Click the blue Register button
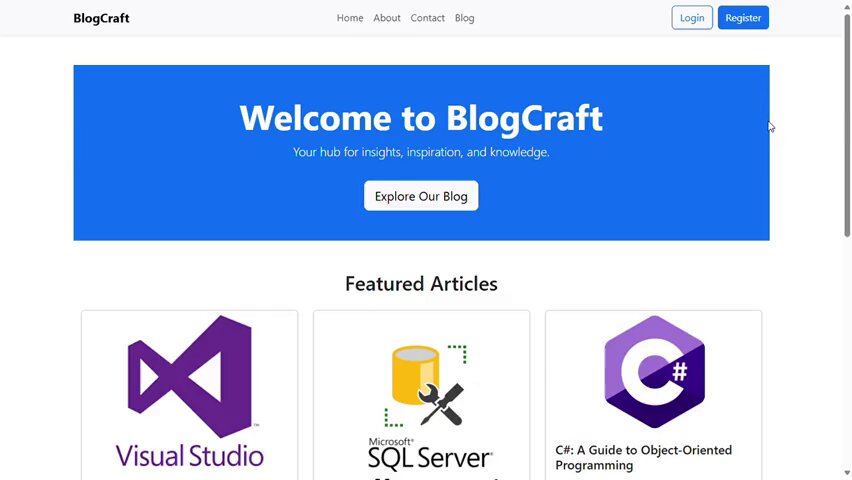Screen dimensions: 852x480 tap(743, 18)
